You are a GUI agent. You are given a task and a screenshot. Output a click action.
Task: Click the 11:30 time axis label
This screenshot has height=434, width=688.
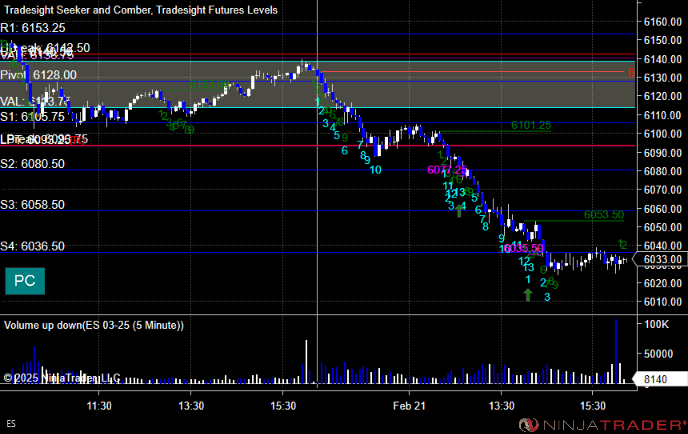pos(99,406)
